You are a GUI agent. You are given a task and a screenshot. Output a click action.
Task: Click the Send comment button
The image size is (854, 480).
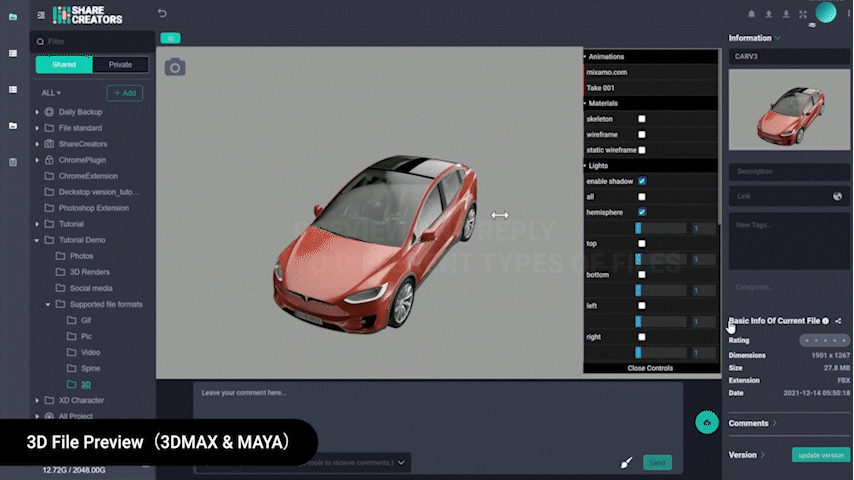(657, 463)
